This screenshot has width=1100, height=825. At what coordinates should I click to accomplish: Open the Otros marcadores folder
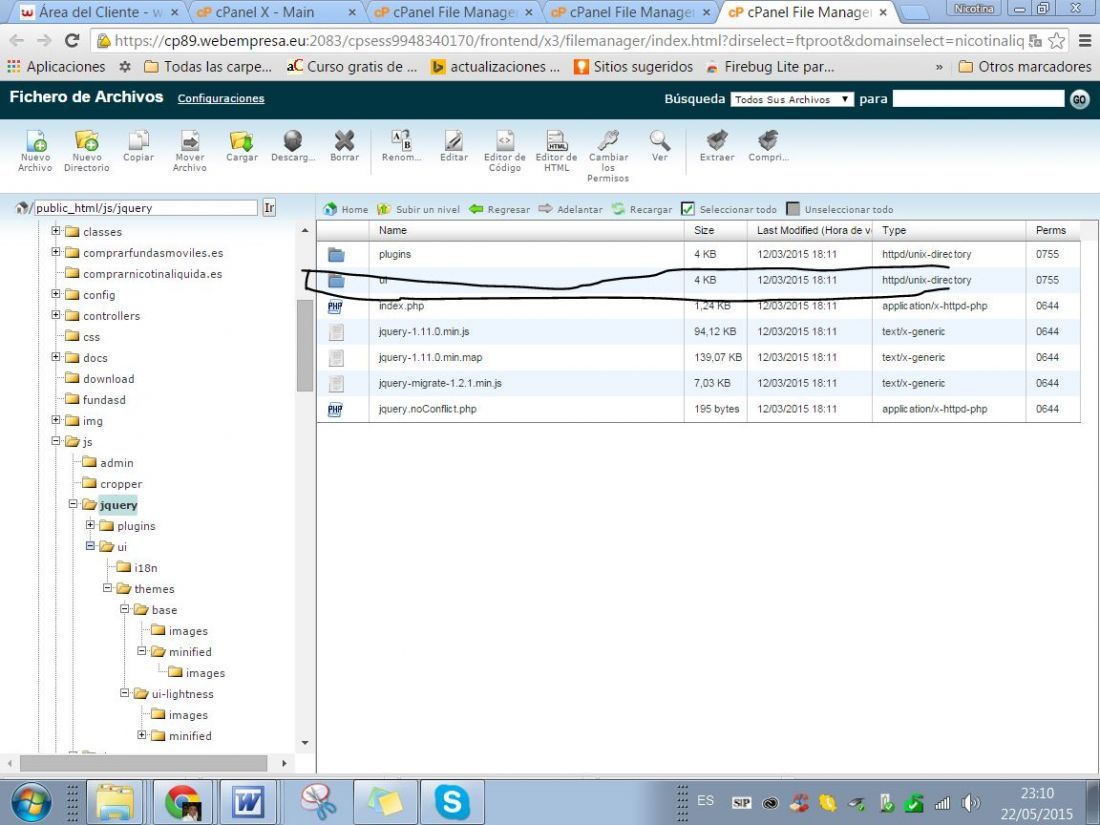[x=1025, y=67]
